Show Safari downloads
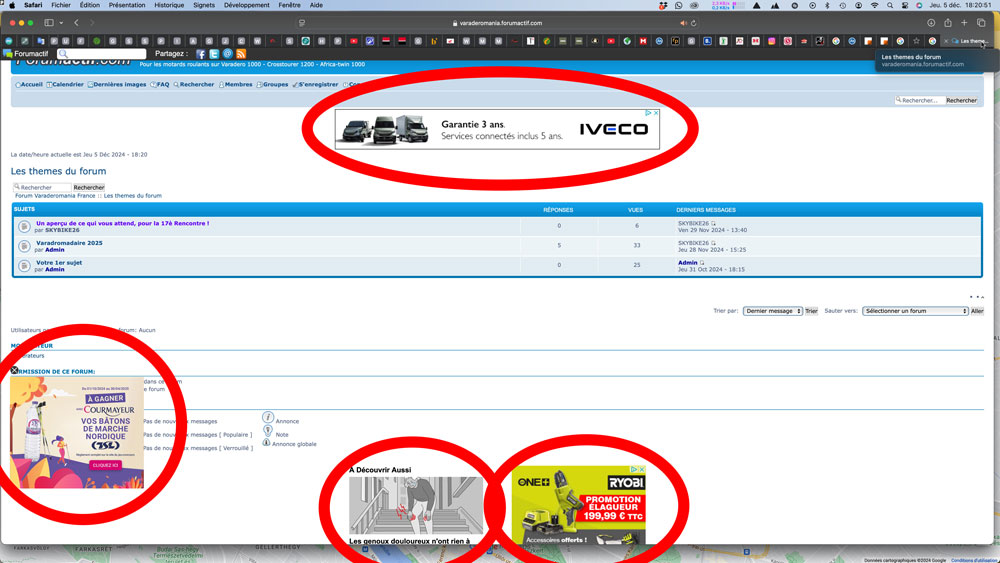 [931, 22]
